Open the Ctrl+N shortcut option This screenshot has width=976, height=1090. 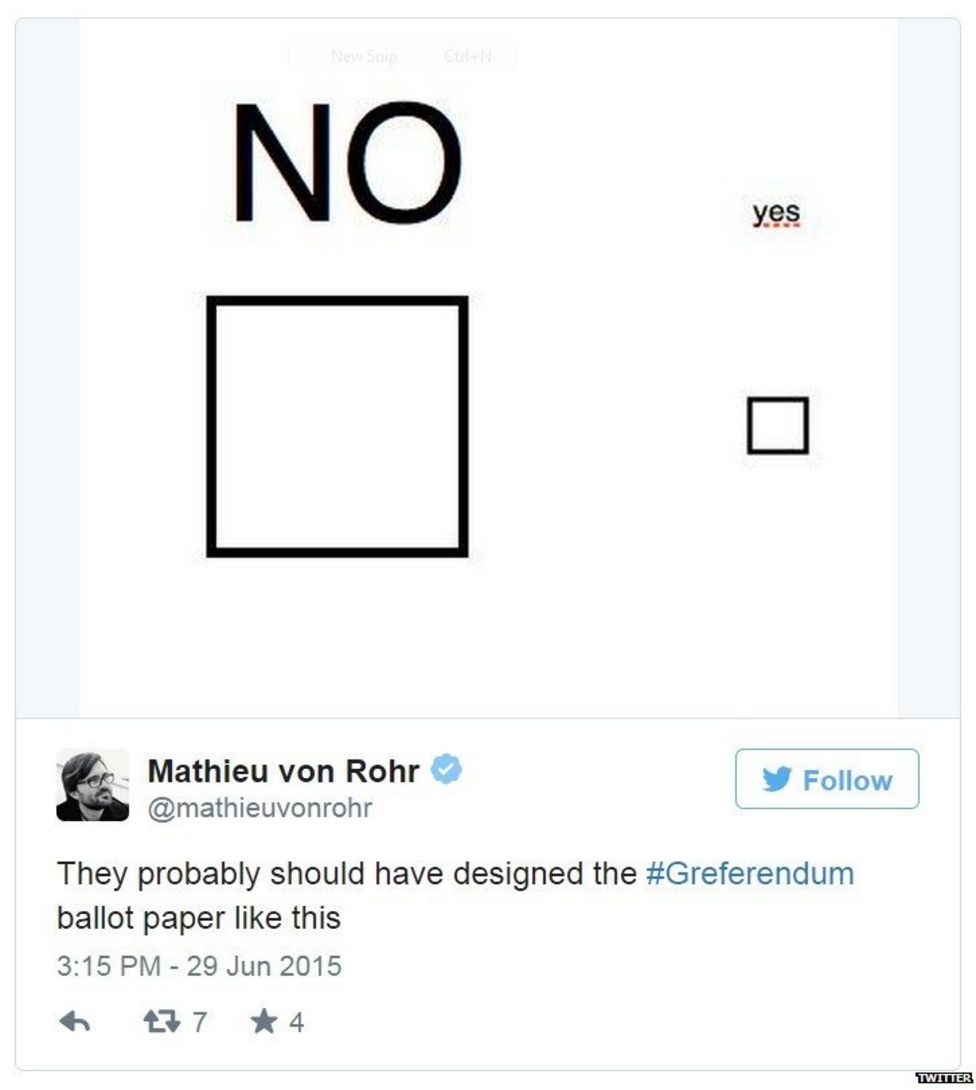click(466, 57)
